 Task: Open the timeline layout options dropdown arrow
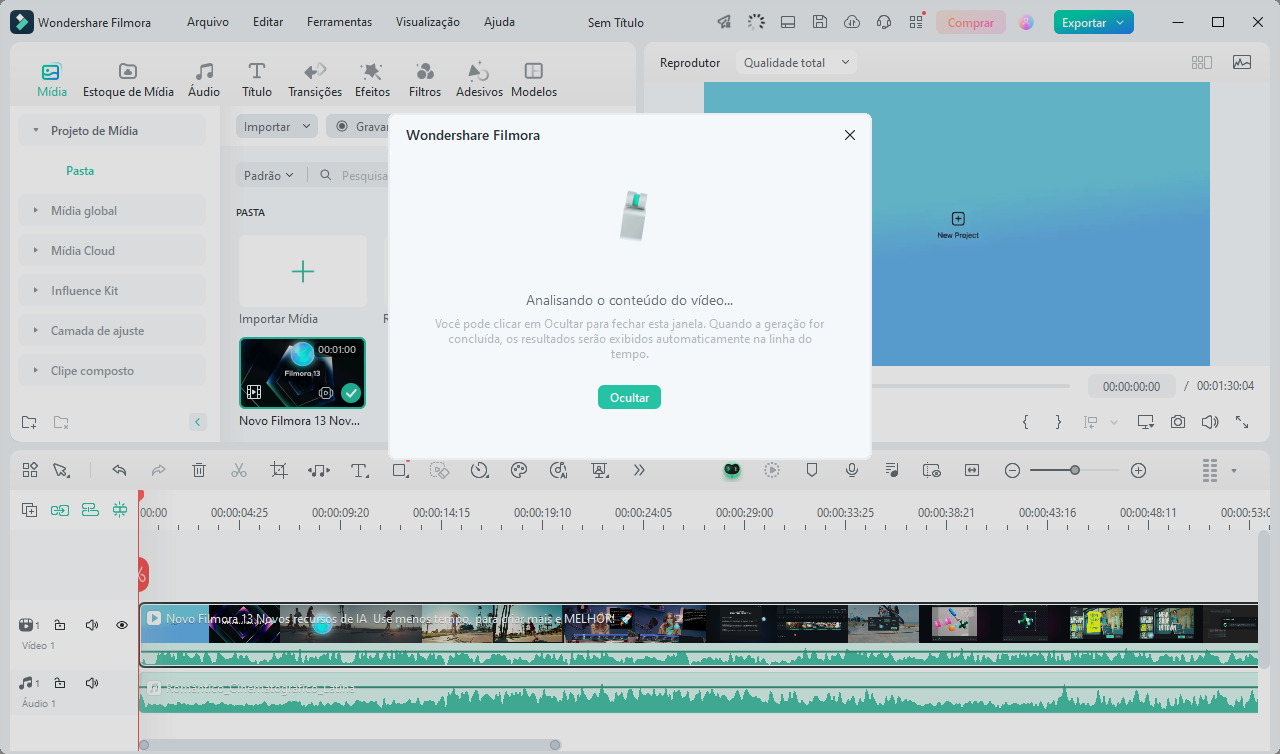(x=1234, y=470)
